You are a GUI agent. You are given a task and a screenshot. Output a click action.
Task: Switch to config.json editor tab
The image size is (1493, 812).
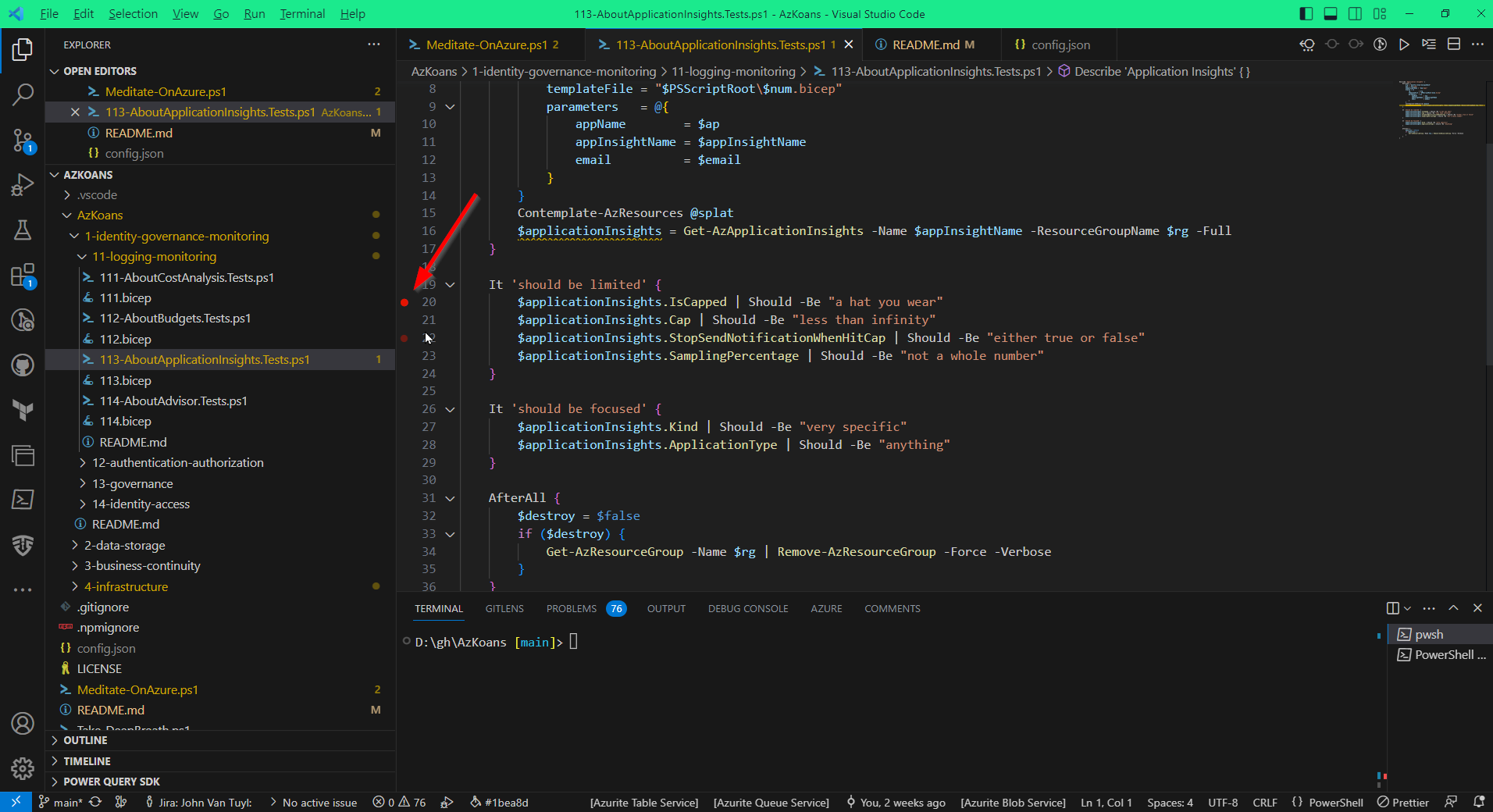[x=1060, y=45]
